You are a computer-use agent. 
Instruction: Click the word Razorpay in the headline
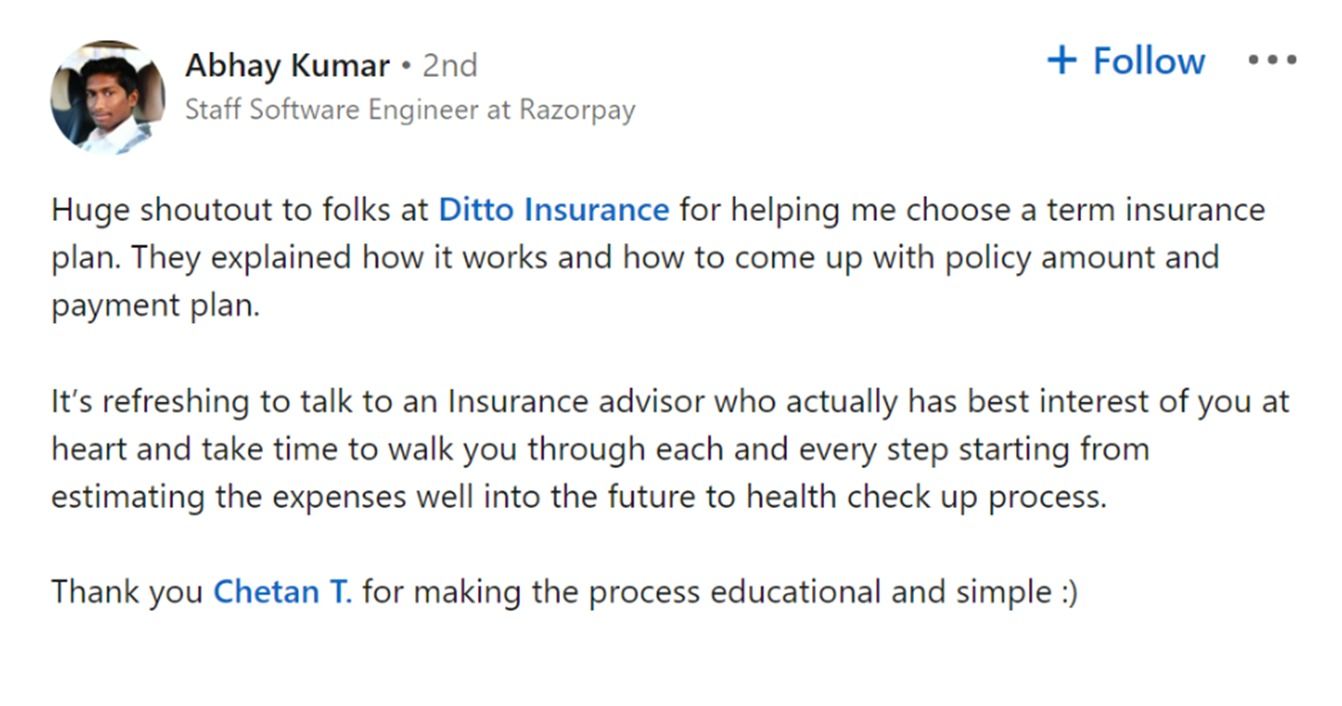pyautogui.click(x=577, y=109)
